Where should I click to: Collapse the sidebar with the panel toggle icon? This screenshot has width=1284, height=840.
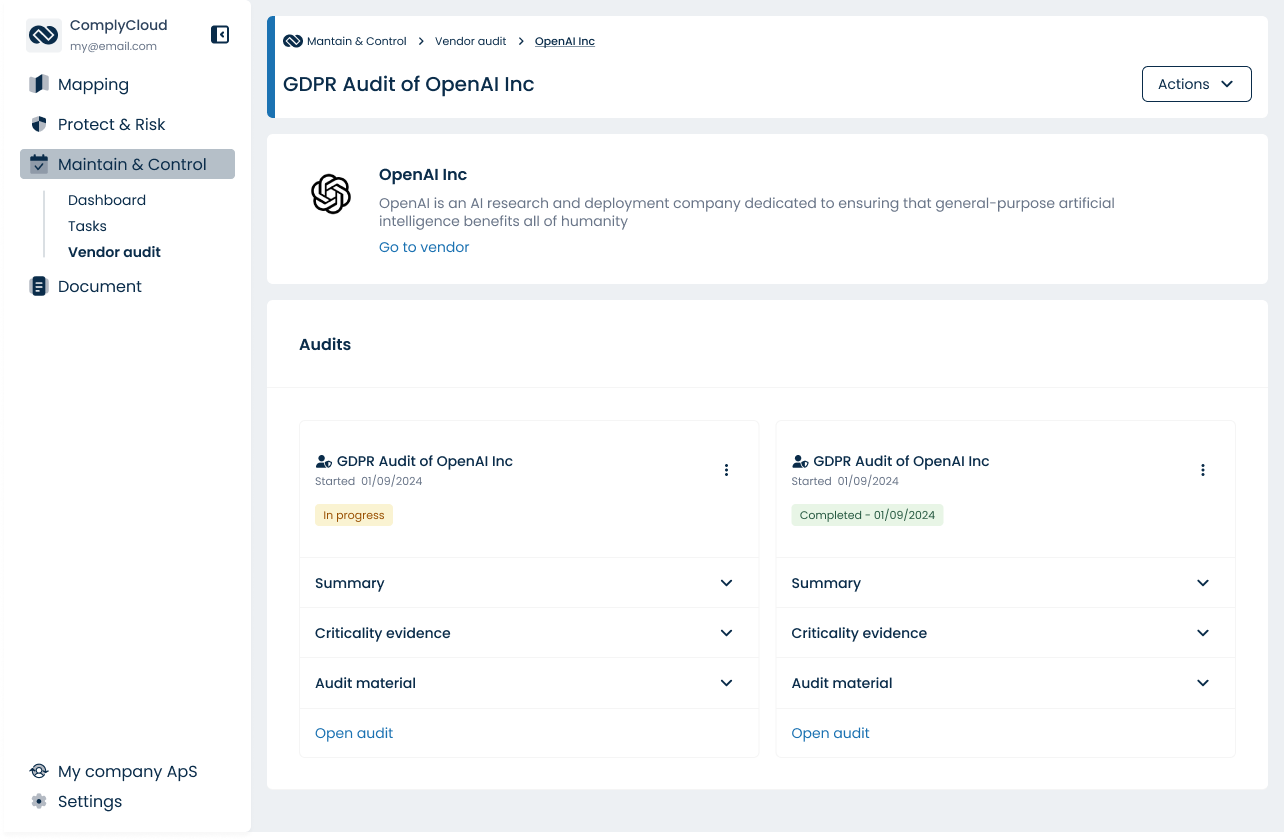click(x=220, y=35)
